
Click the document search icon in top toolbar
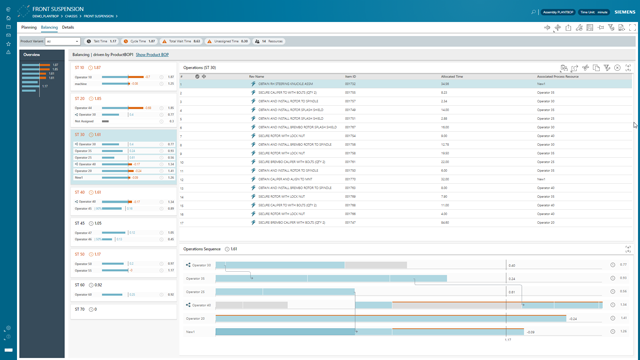tap(622, 27)
